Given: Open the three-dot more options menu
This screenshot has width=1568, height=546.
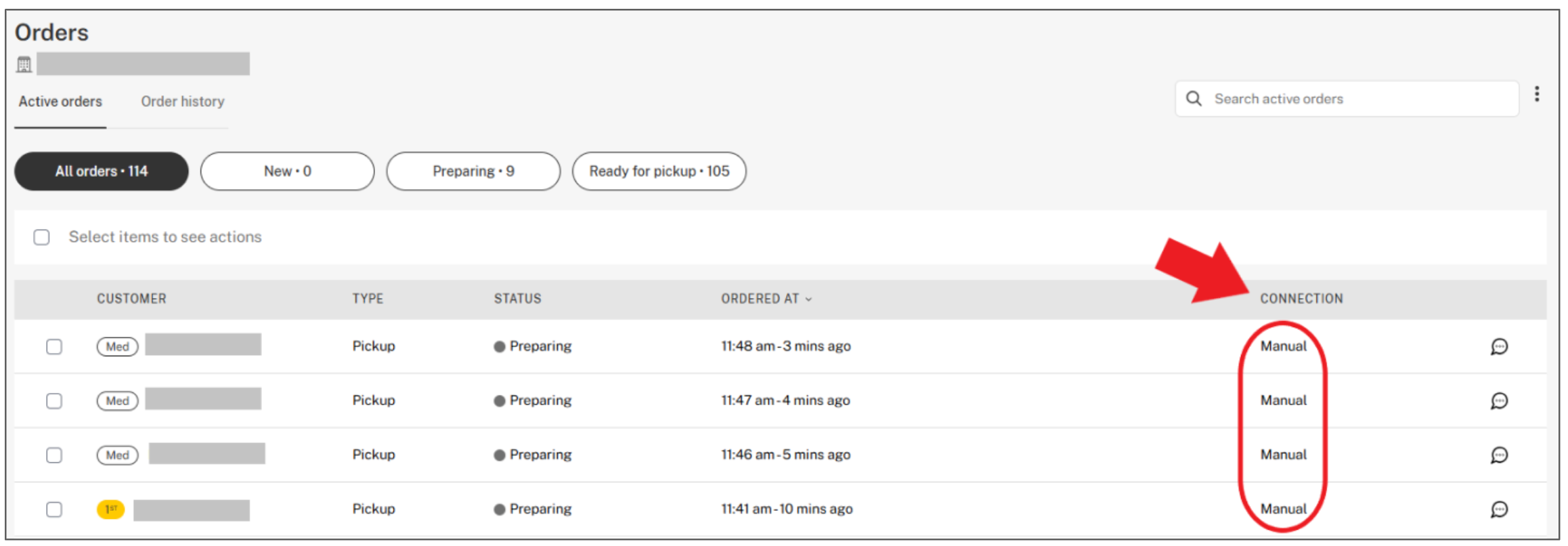Looking at the screenshot, I should point(1537,94).
